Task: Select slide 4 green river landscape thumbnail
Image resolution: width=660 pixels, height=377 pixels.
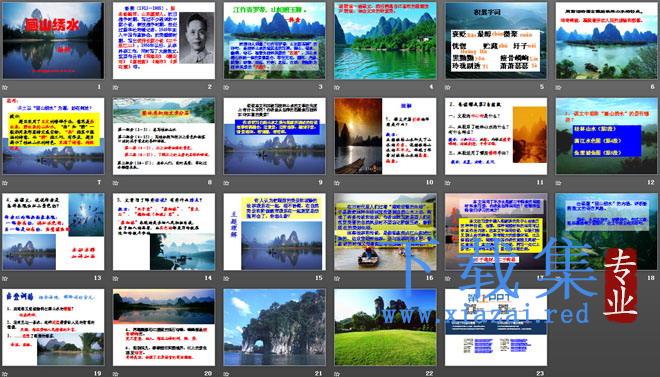Action: click(x=385, y=41)
